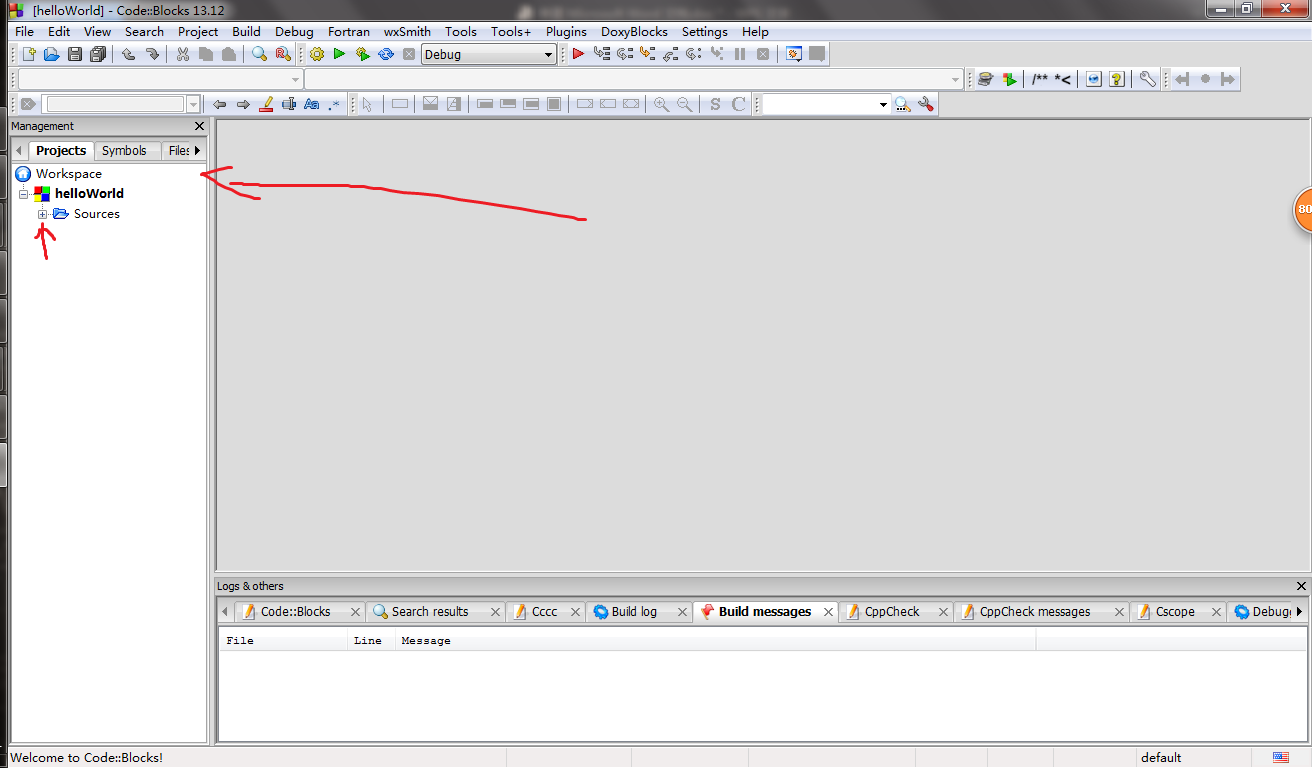Save the current file with the floppy icon
This screenshot has width=1312, height=768.
(74, 54)
